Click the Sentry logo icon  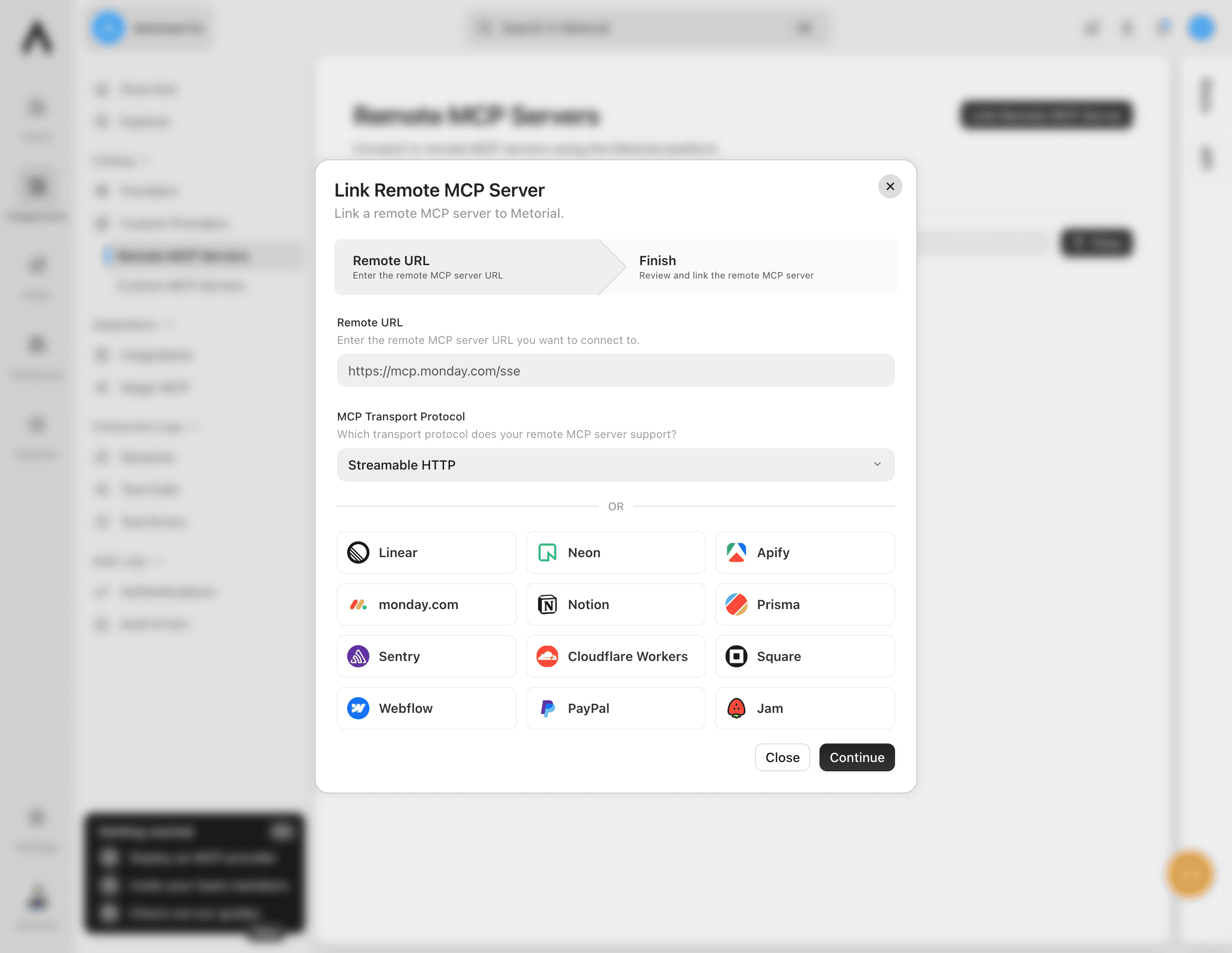point(358,656)
